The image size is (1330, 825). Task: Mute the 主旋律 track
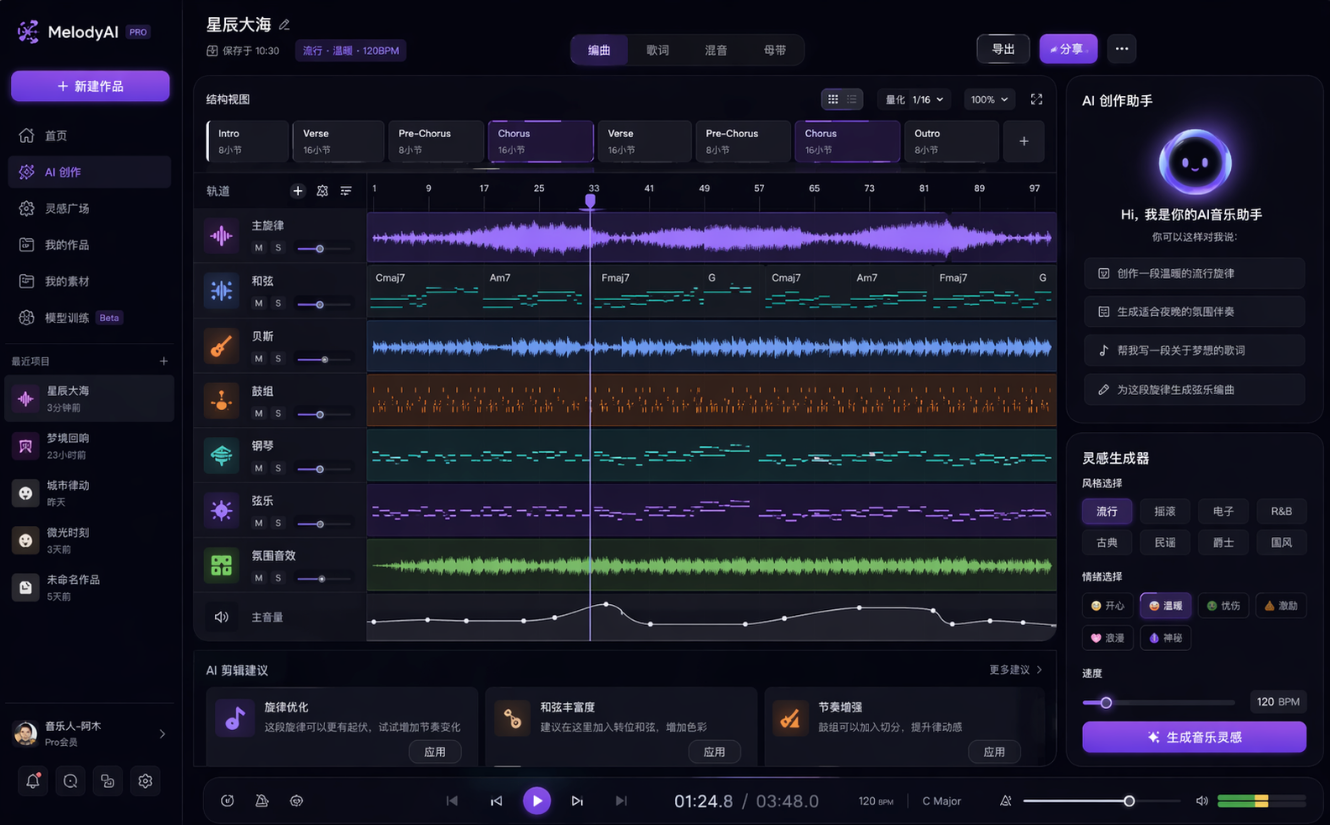258,248
